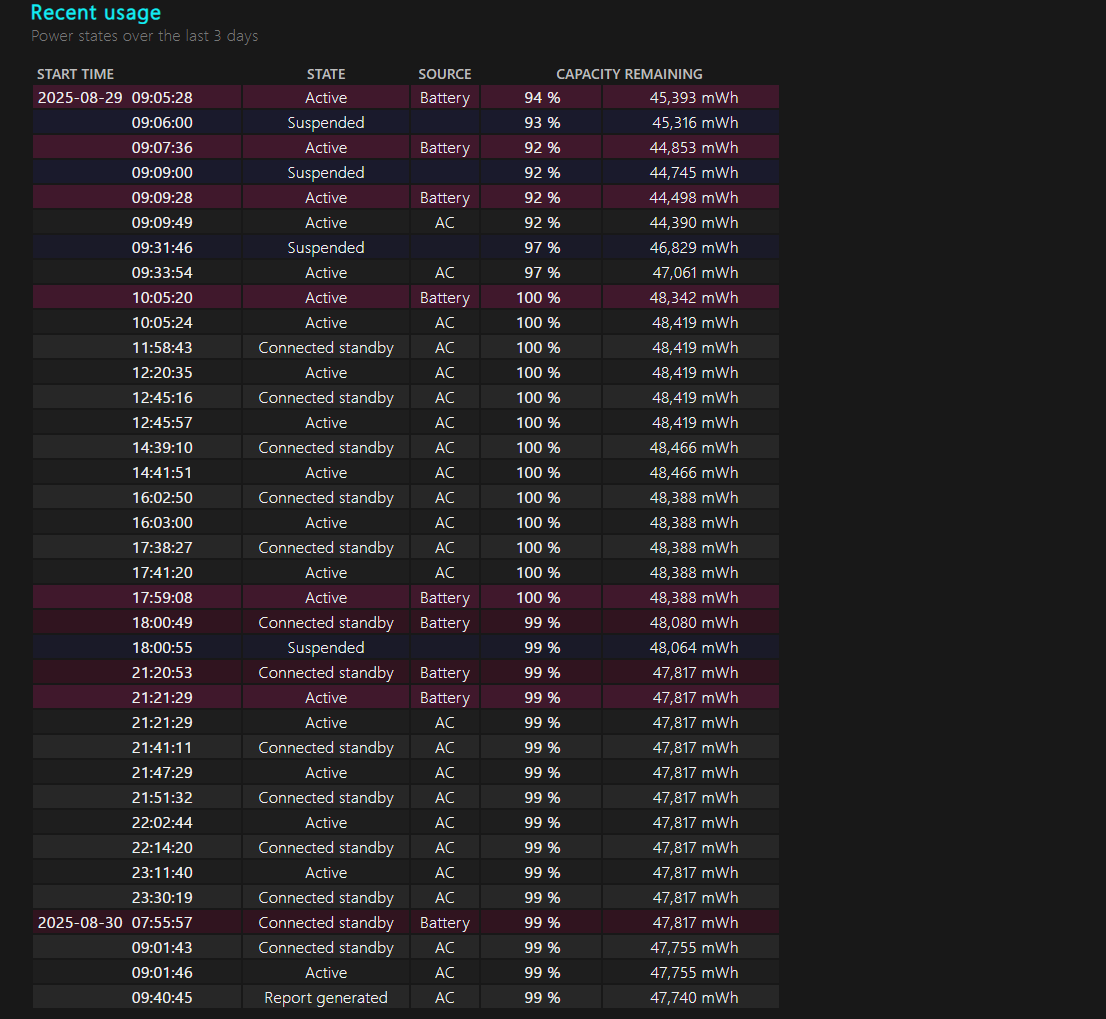Click the START TIME column header
The width and height of the screenshot is (1106, 1019).
point(75,74)
